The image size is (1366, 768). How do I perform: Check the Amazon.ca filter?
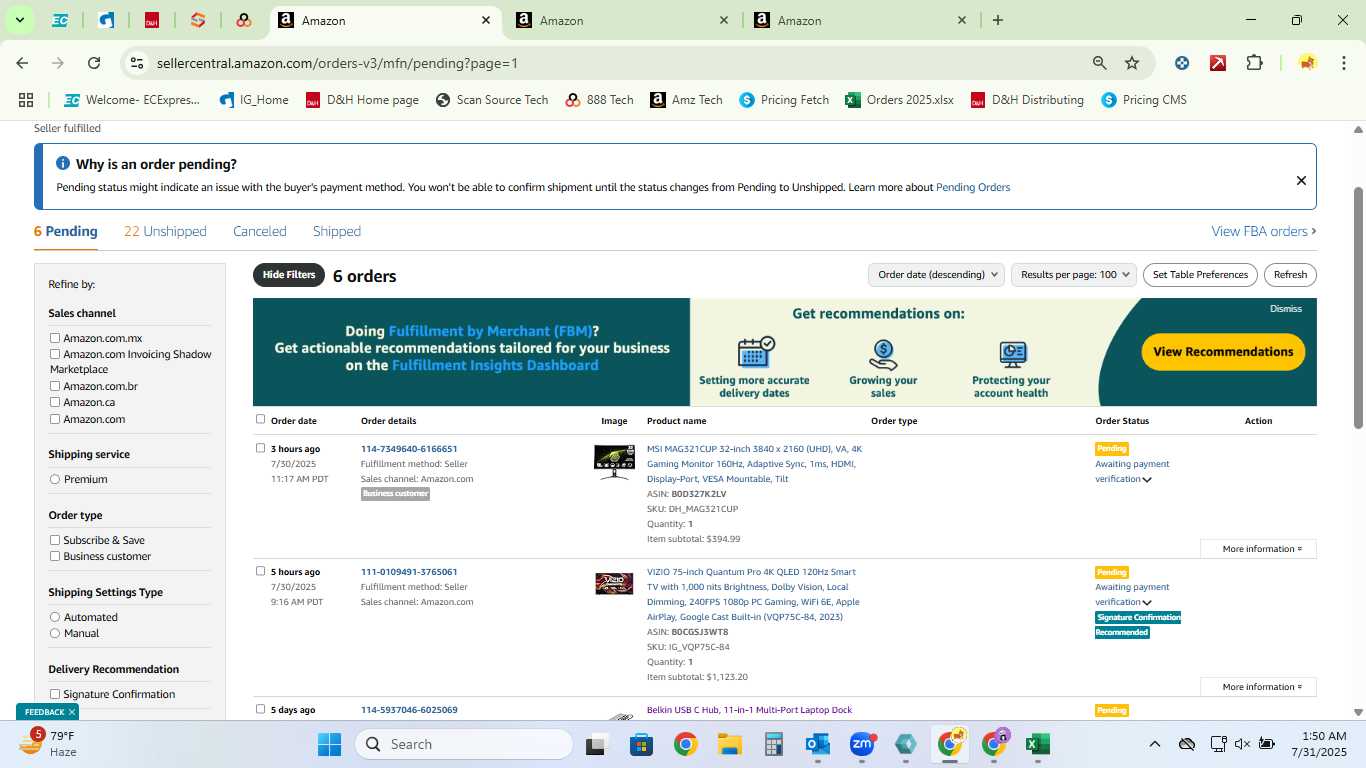point(55,402)
